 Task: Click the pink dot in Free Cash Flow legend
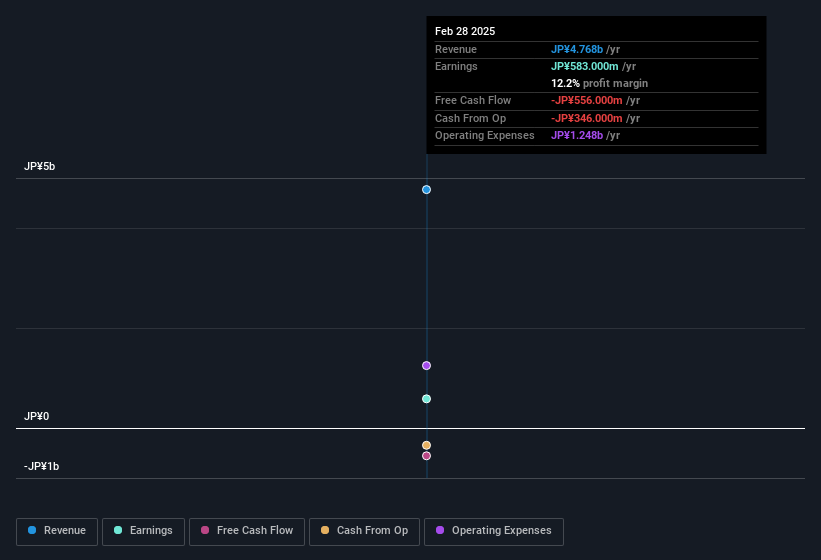click(x=205, y=530)
